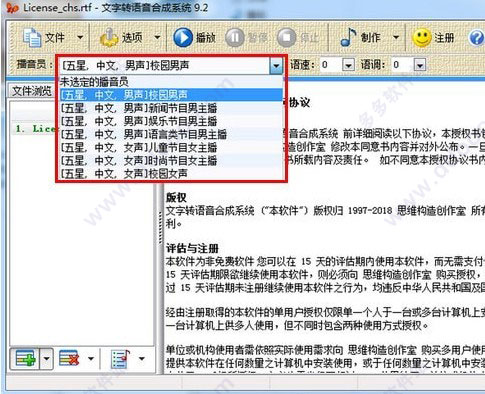This screenshot has width=485, height=394.
Task: Click the 语速 value field
Action: pyautogui.click(x=331, y=65)
